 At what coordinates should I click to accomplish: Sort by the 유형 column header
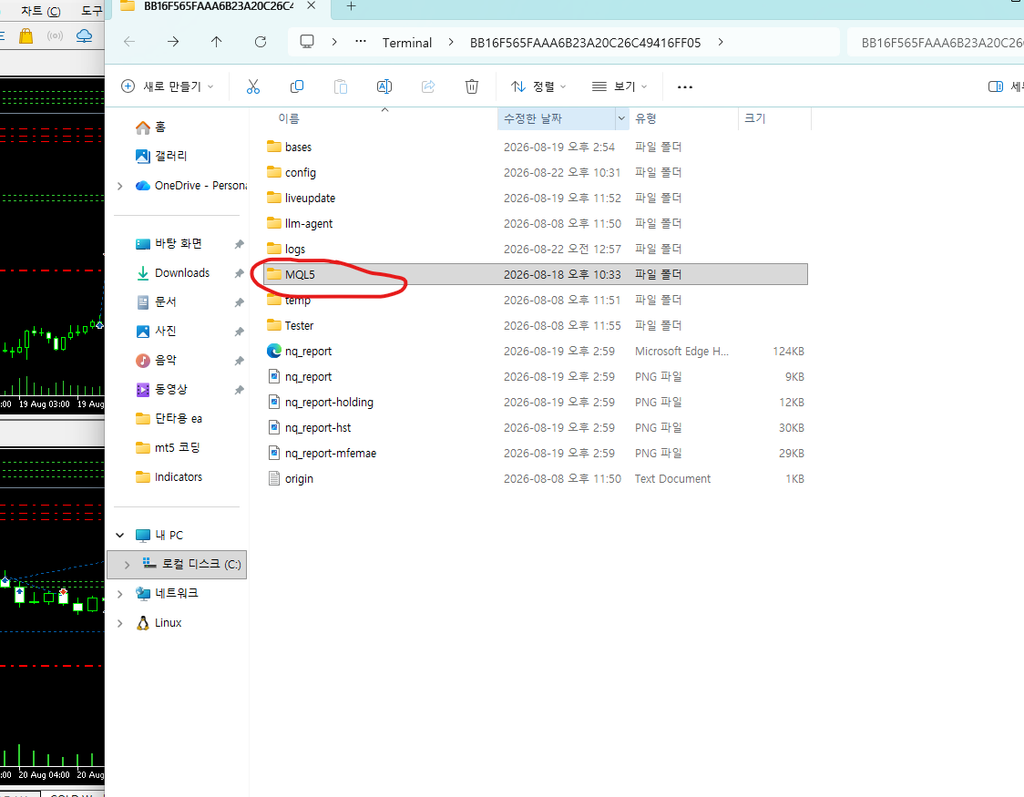click(645, 118)
